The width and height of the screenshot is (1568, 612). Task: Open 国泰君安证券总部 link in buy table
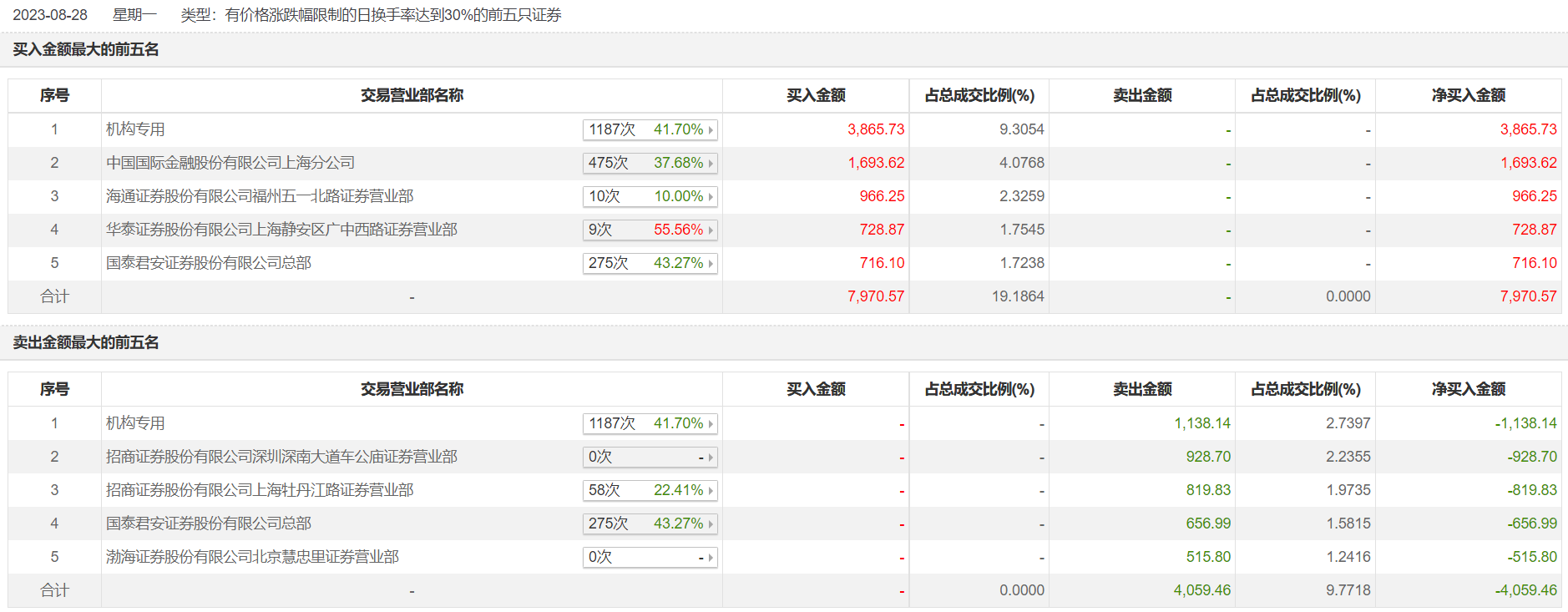pos(209,263)
